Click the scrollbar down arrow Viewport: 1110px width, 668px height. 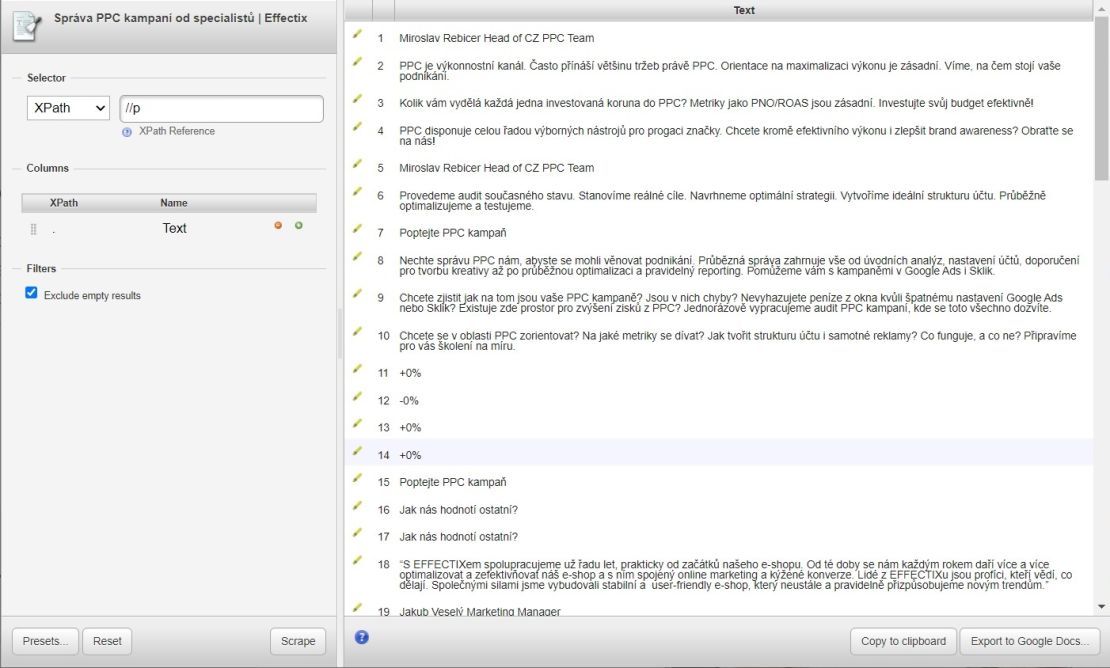(1102, 606)
